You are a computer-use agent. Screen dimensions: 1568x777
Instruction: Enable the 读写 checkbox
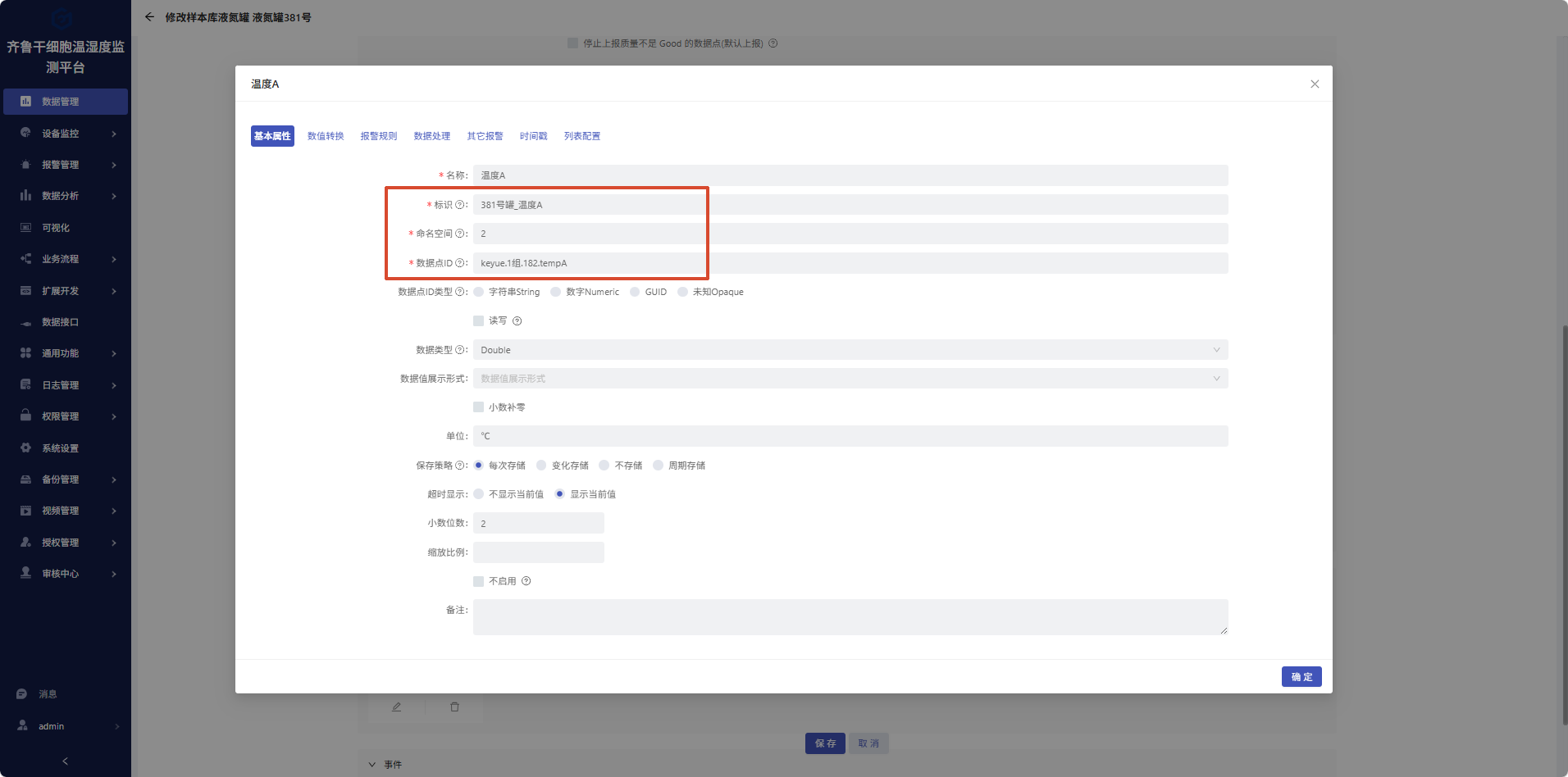tap(478, 321)
